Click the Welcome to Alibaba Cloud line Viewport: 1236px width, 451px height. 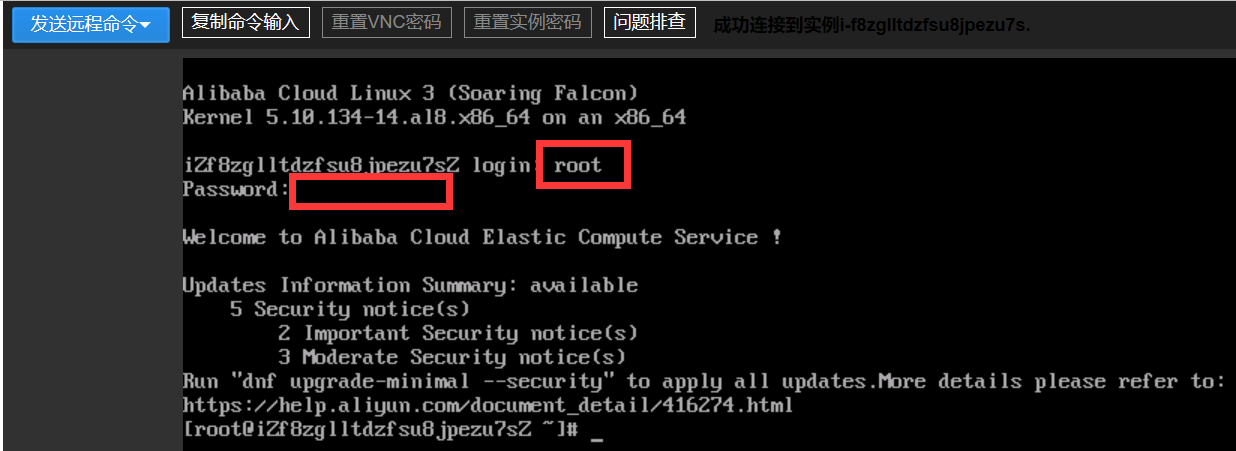pyautogui.click(x=482, y=238)
